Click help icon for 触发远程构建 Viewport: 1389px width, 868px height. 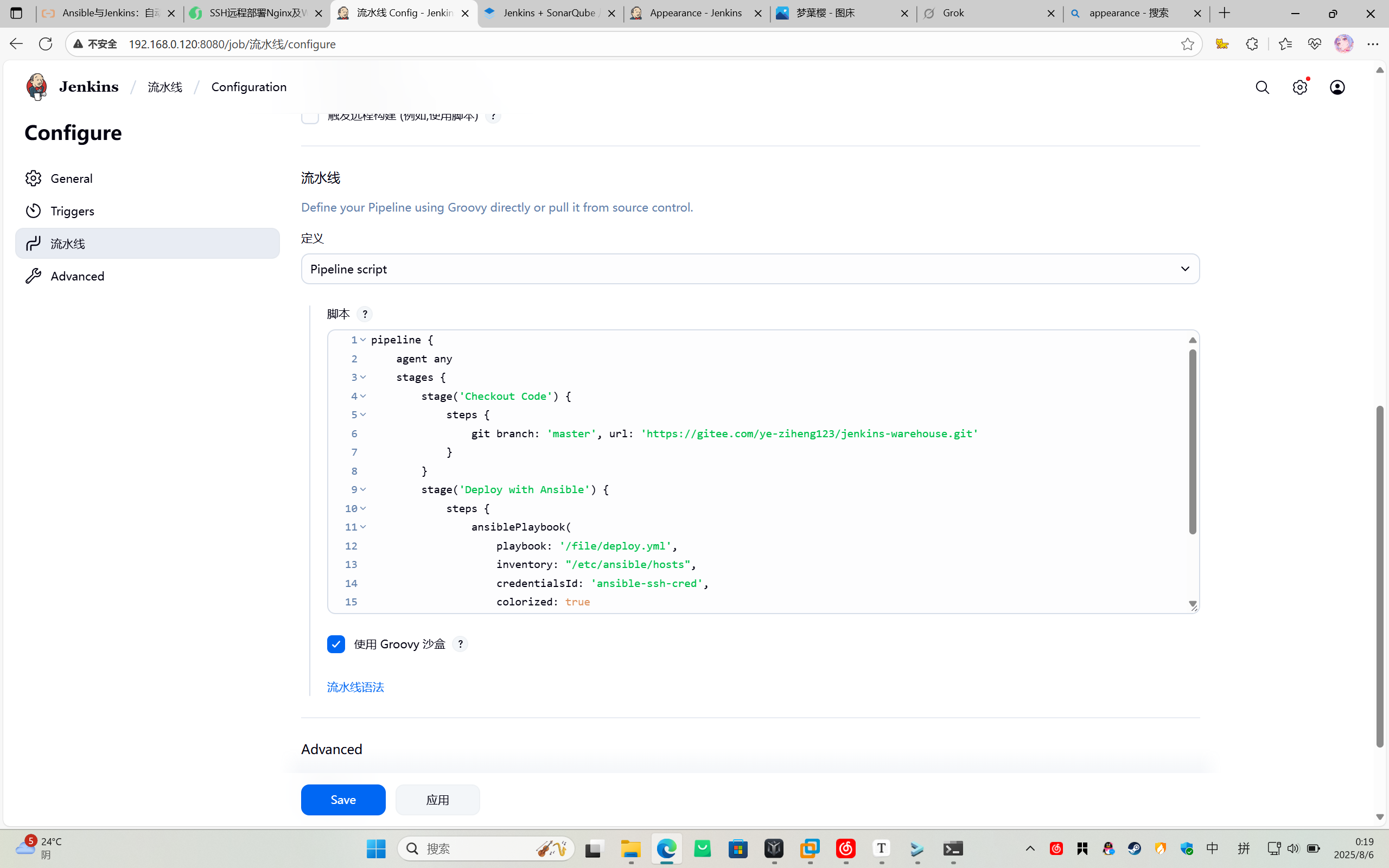coord(493,117)
